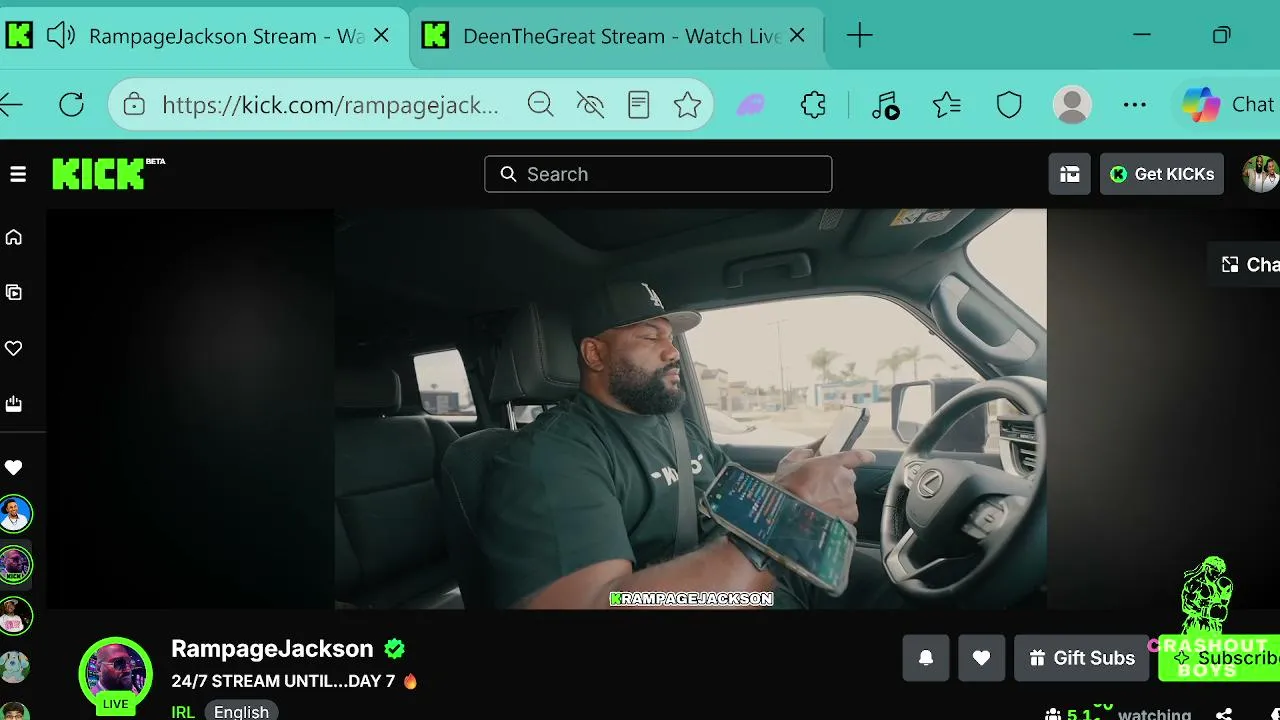The width and height of the screenshot is (1280, 720).
Task: Open the IRL category link
Action: 183,712
